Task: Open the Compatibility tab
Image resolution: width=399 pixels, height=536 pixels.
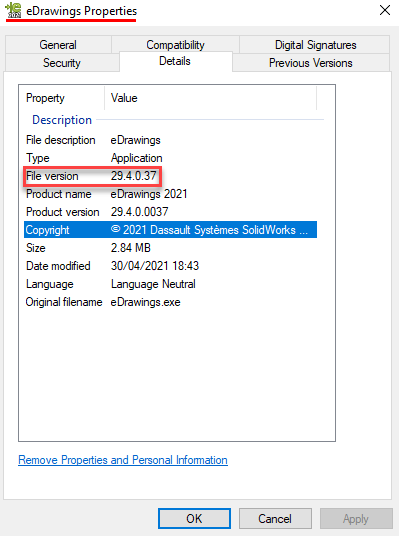Action: [x=175, y=45]
